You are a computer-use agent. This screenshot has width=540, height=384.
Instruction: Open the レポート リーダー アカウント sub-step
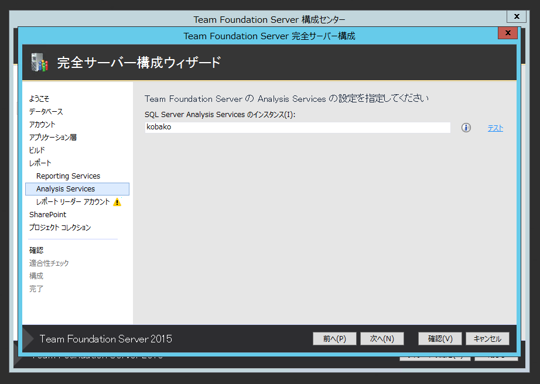(73, 202)
